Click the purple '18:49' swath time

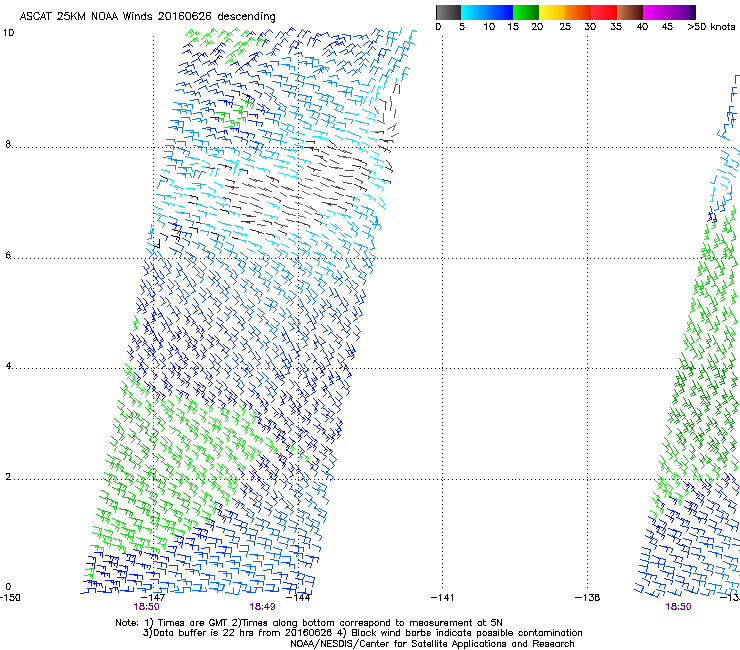262,607
